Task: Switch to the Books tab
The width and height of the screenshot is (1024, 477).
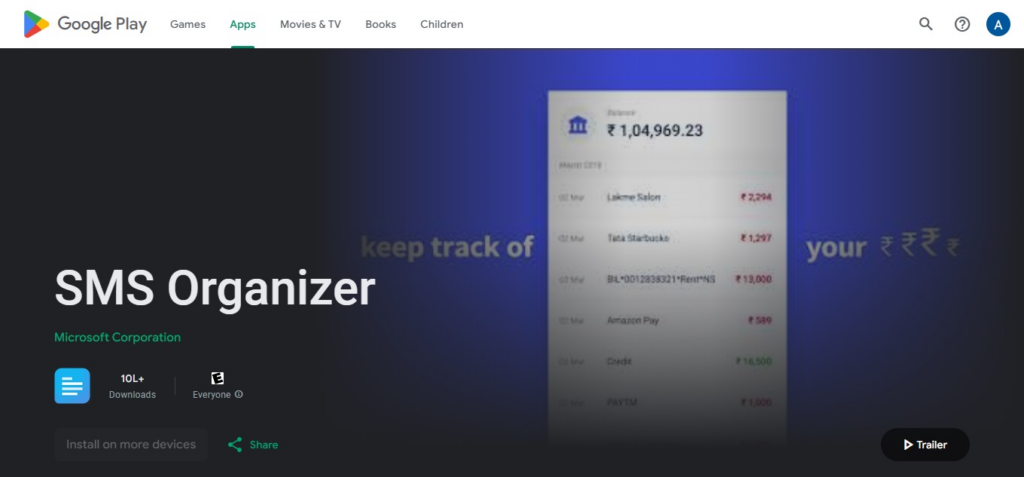Action: point(381,24)
